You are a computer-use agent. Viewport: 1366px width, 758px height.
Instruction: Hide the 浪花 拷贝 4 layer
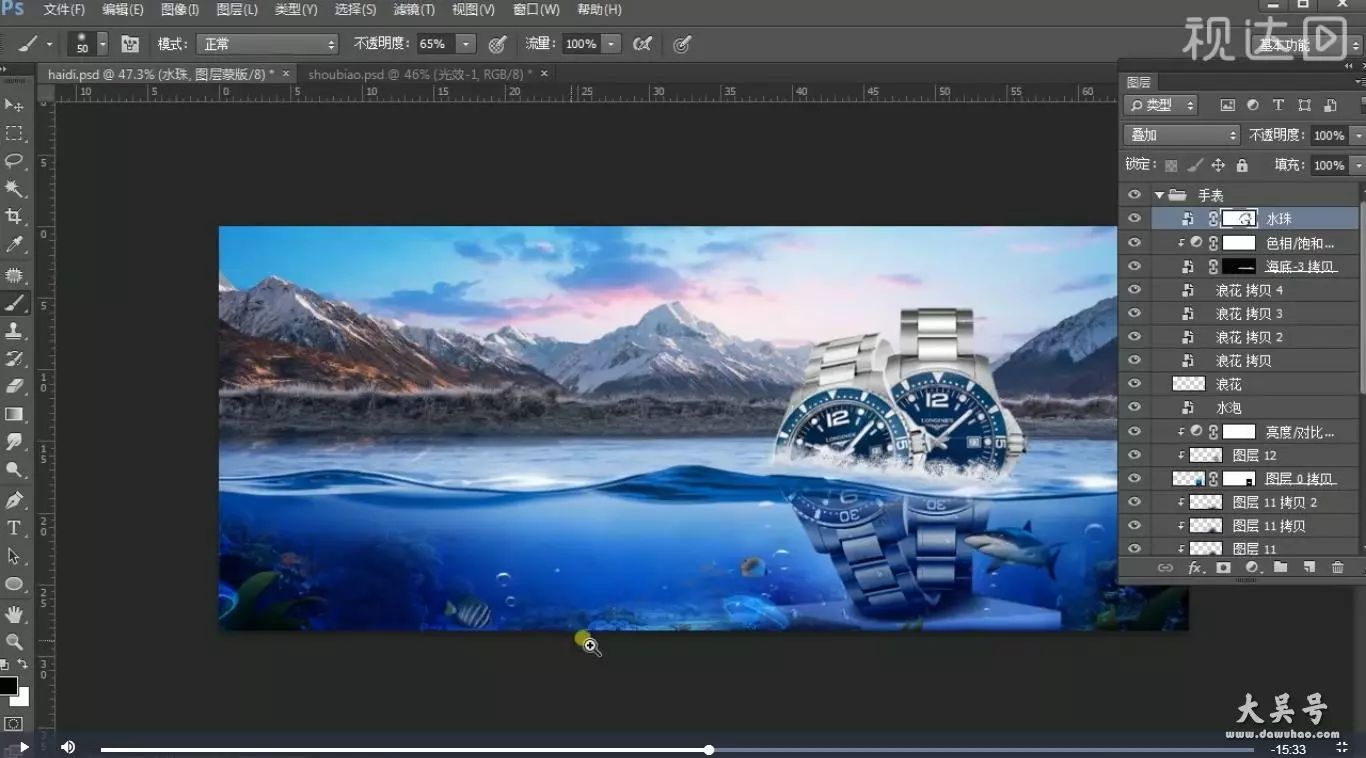pyautogui.click(x=1134, y=290)
